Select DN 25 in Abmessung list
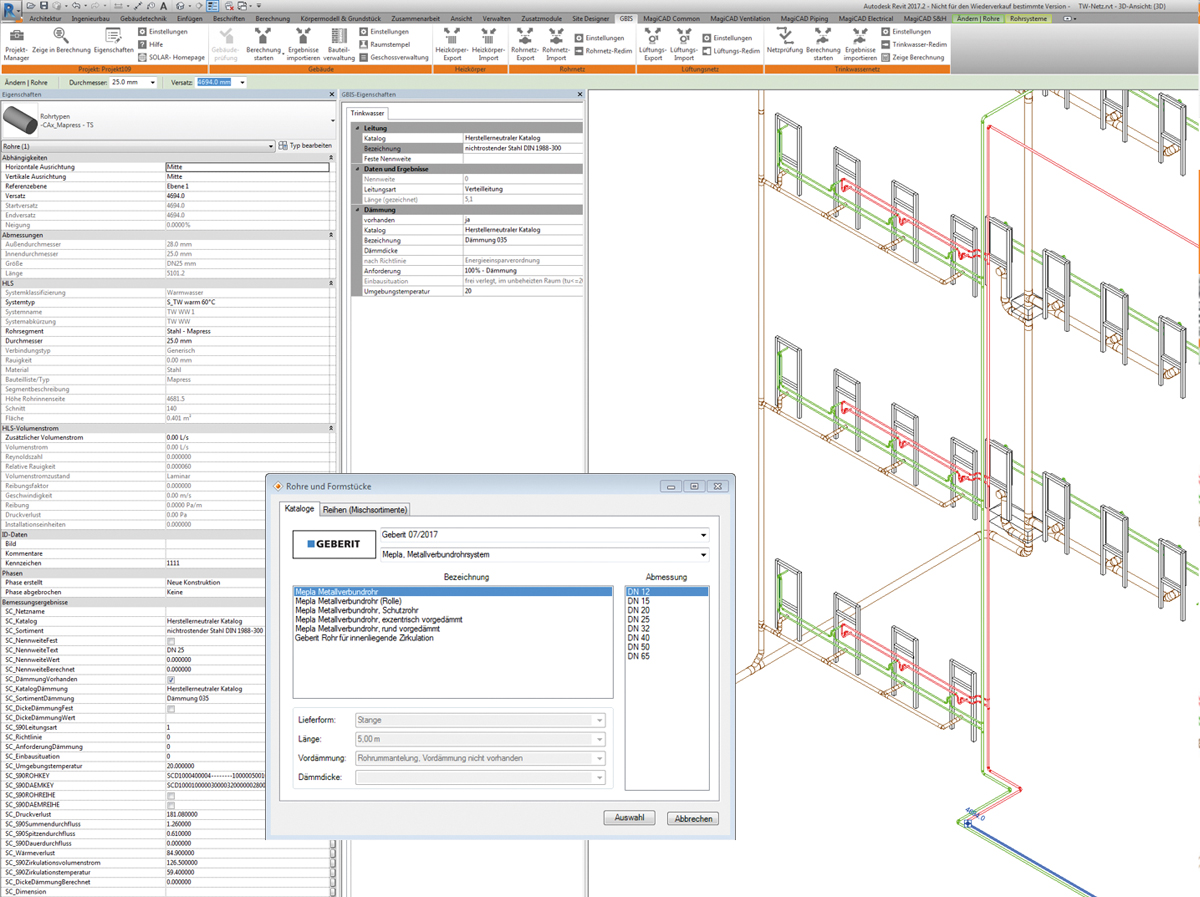 click(x=638, y=620)
